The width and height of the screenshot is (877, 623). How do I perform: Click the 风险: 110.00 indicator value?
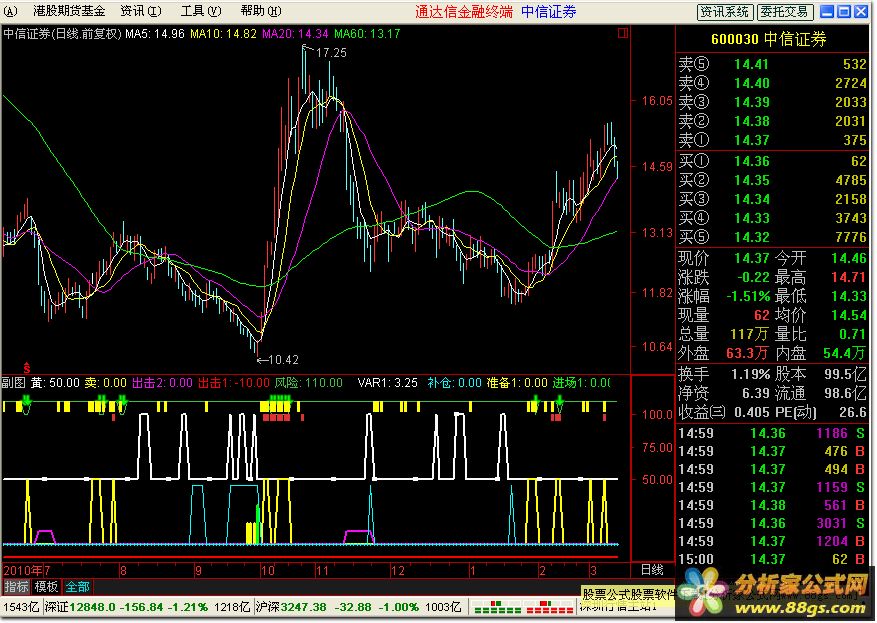coord(308,383)
